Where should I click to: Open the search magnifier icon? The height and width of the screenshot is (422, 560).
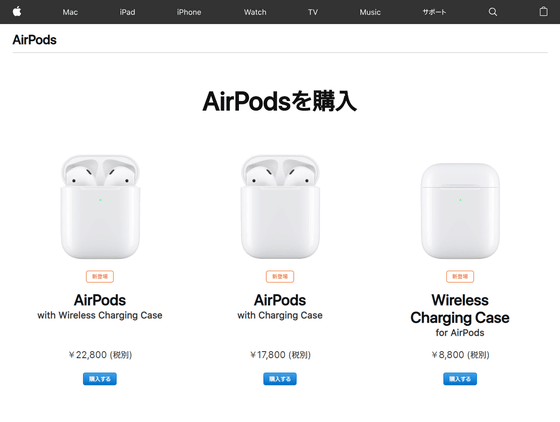(x=492, y=12)
